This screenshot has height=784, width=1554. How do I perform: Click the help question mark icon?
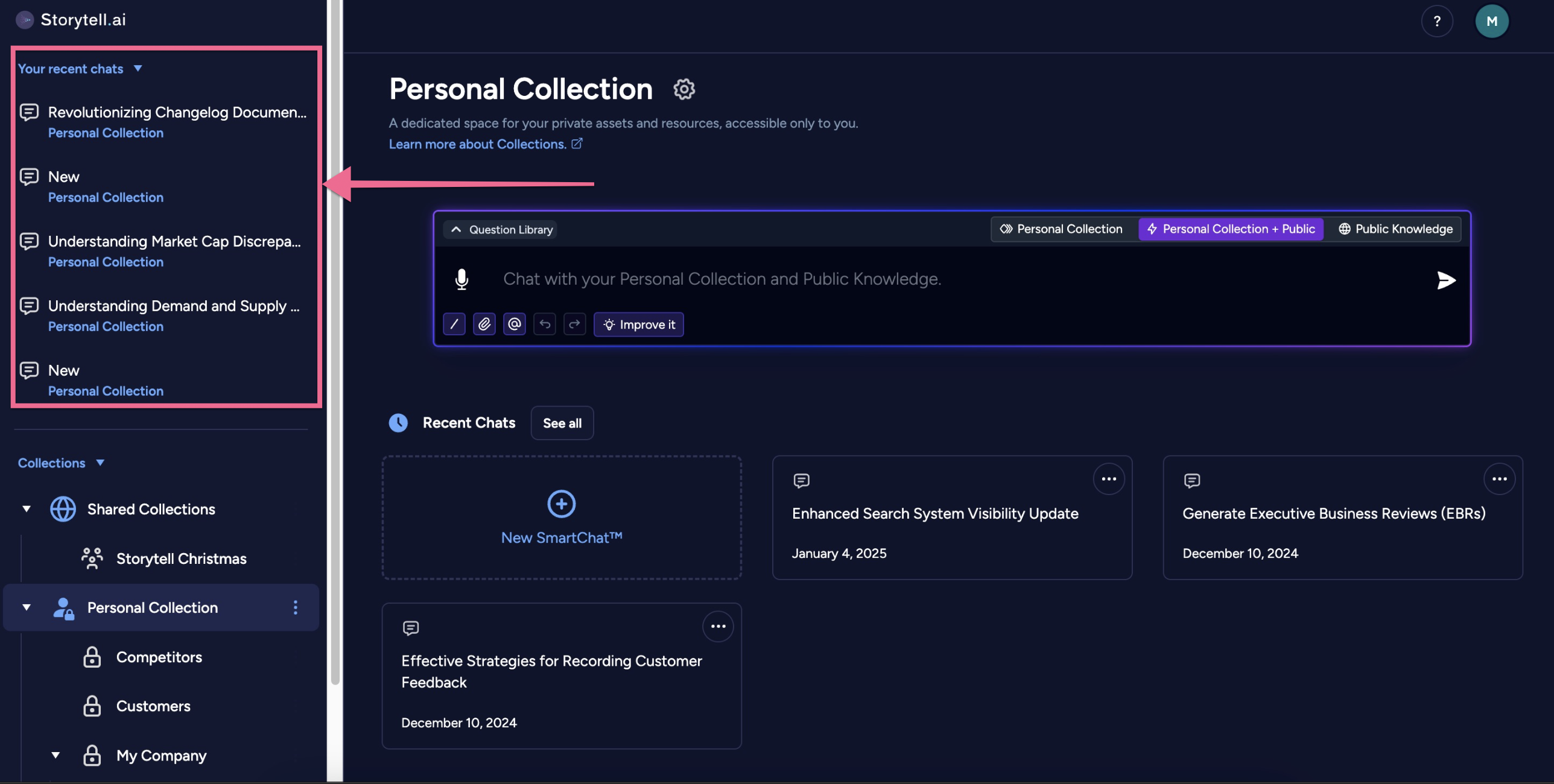click(1436, 21)
